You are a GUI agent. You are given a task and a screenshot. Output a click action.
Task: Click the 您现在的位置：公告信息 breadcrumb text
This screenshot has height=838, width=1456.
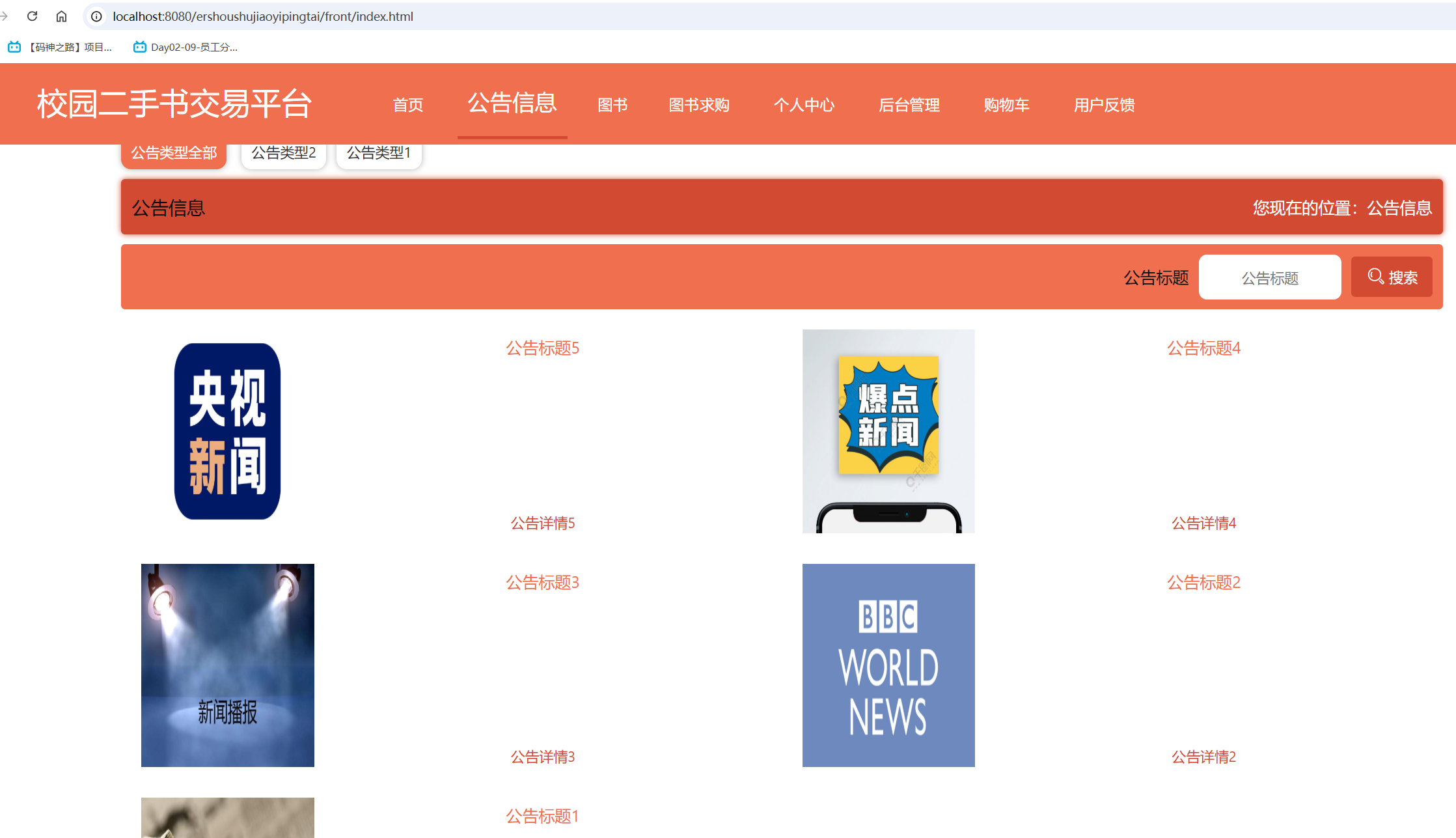coord(1342,208)
